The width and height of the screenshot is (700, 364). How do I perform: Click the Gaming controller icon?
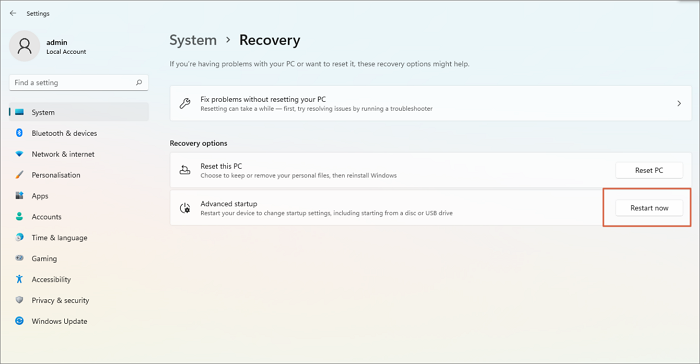[x=19, y=258]
